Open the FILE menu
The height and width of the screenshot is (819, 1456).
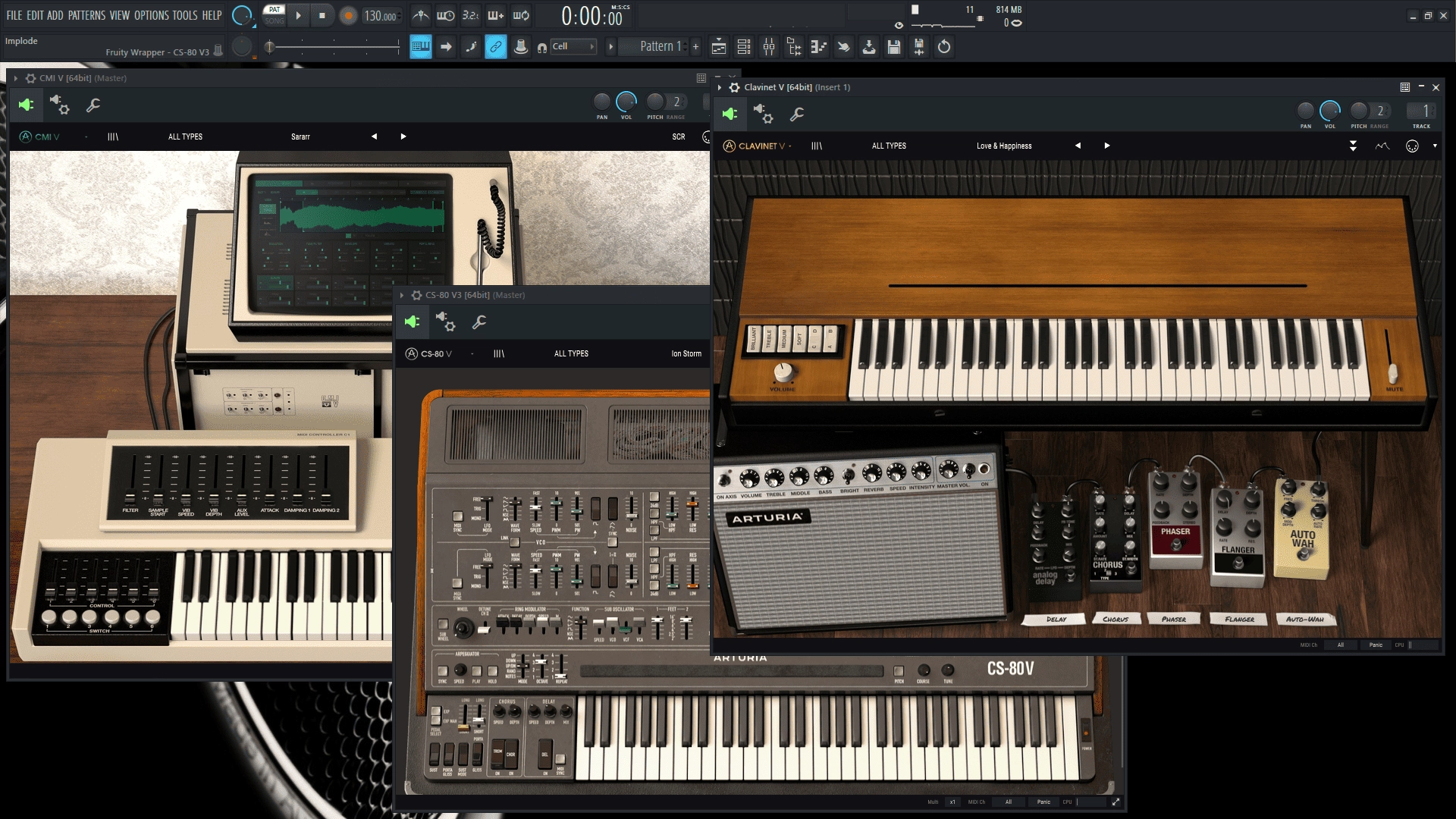tap(14, 15)
